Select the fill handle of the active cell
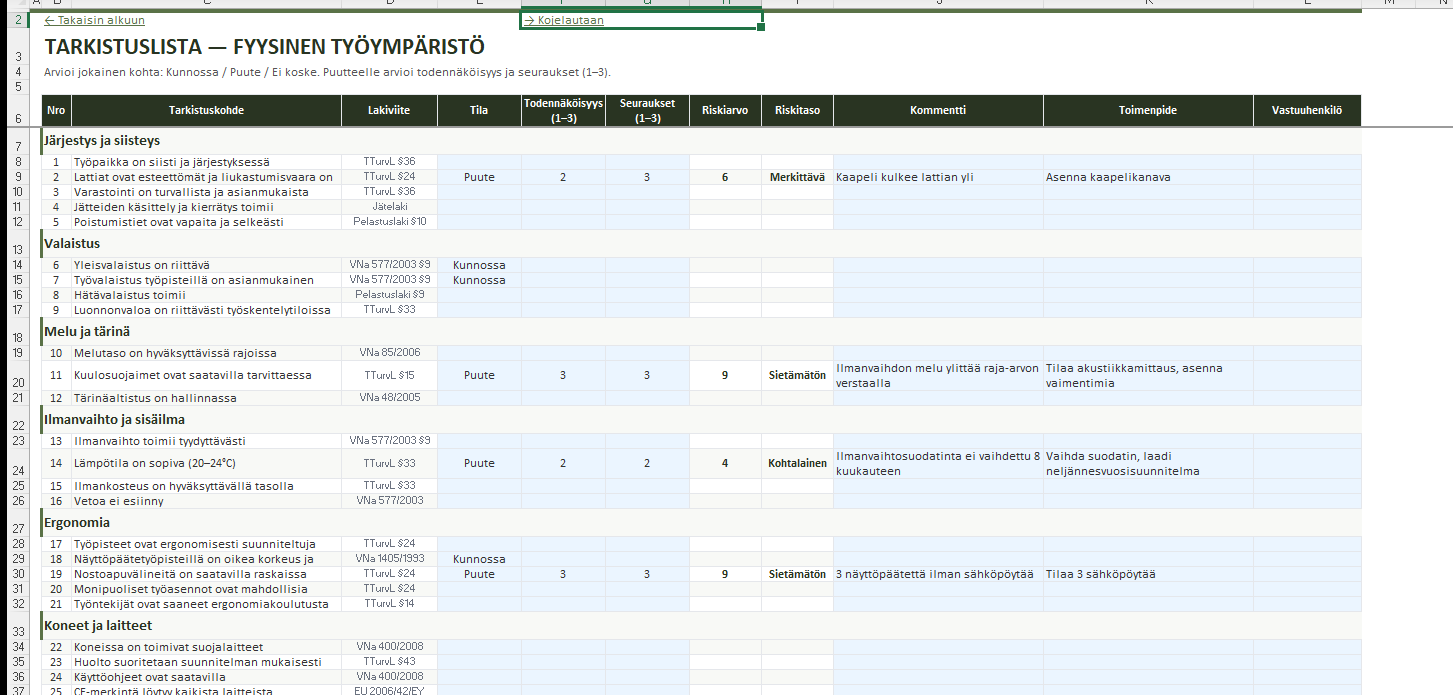The height and width of the screenshot is (695, 1453). (761, 28)
